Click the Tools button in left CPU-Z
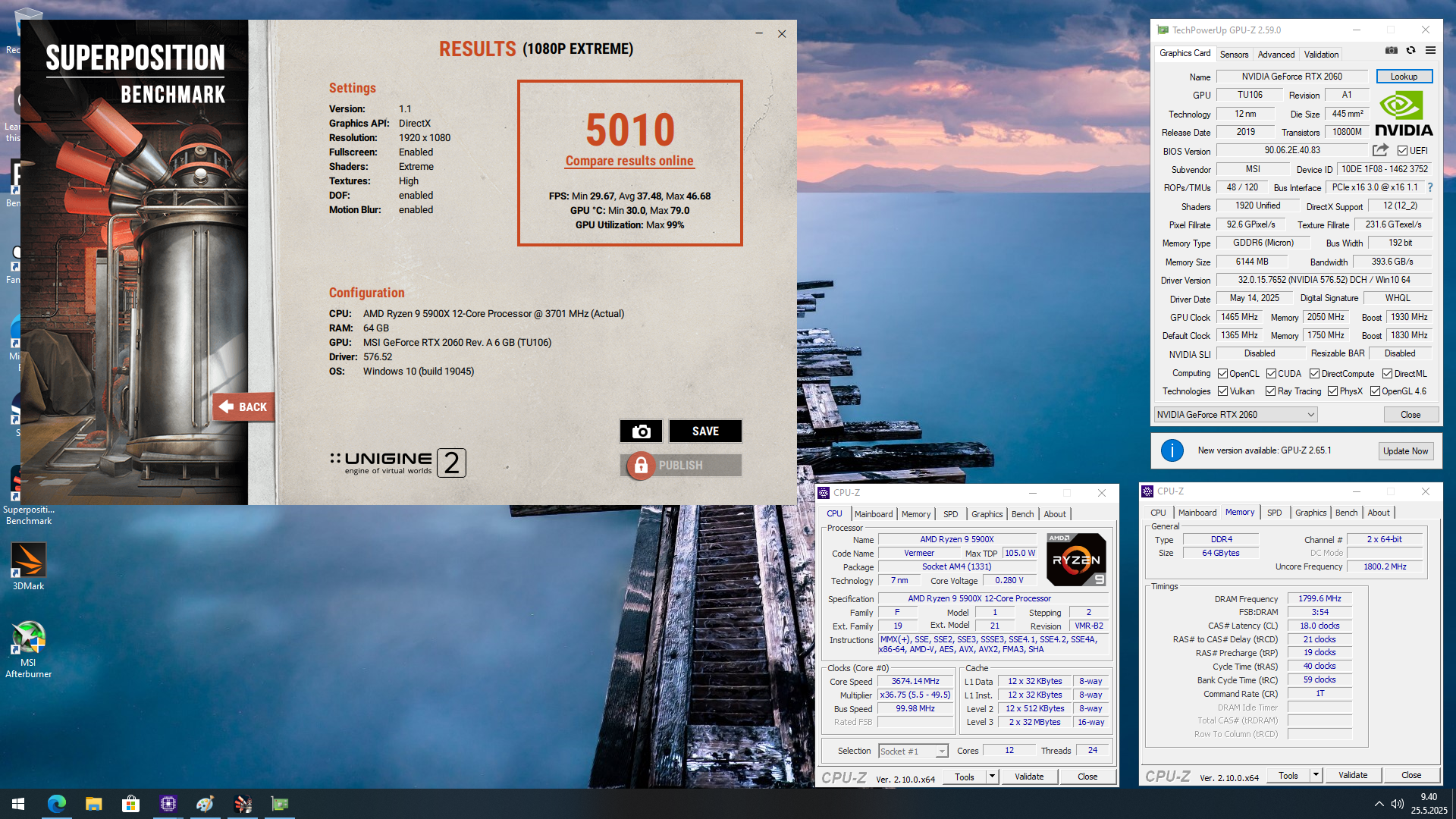Screen dimensions: 1456x819 pos(965,777)
